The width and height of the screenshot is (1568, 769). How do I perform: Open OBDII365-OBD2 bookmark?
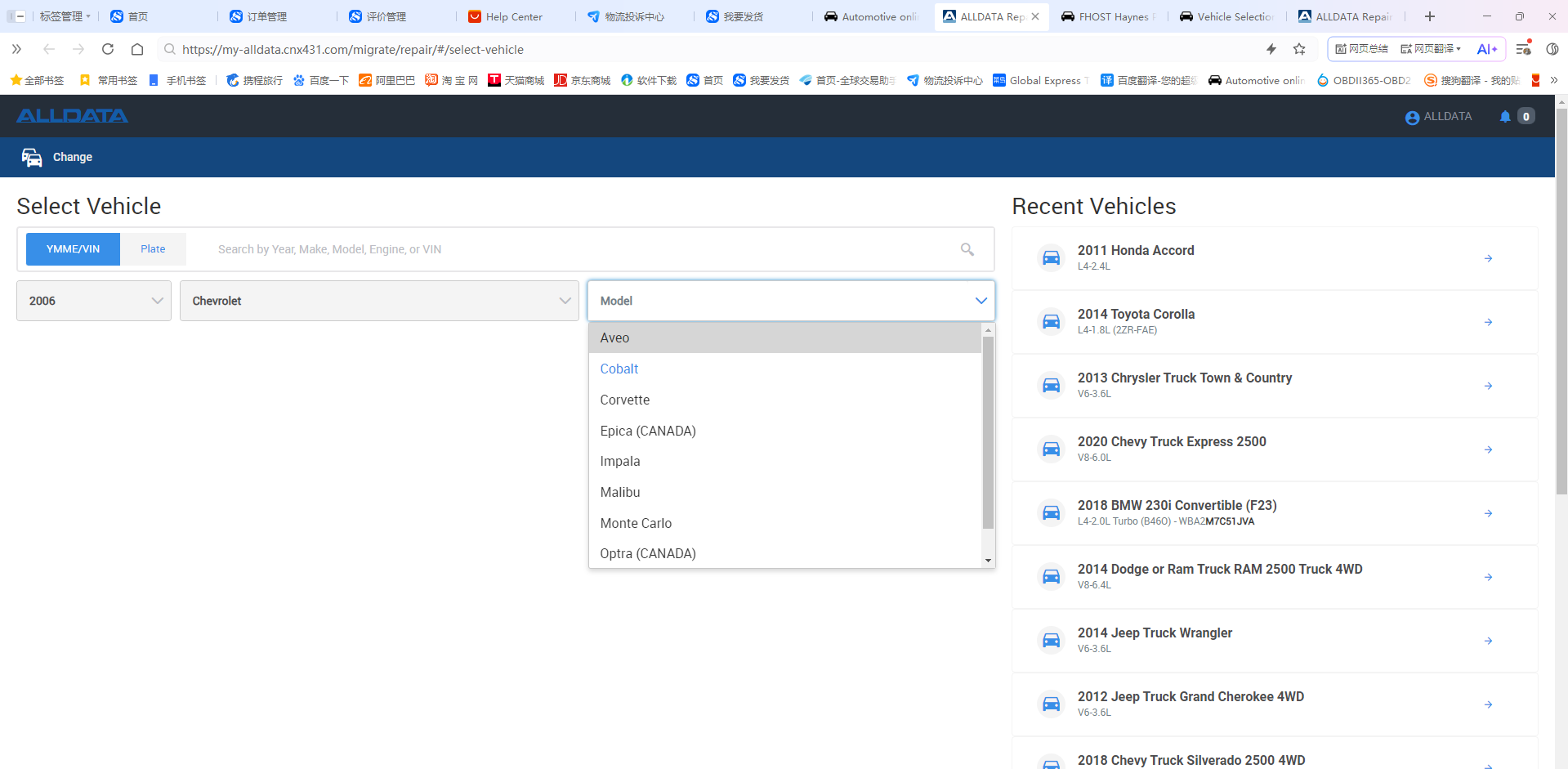pyautogui.click(x=1364, y=80)
